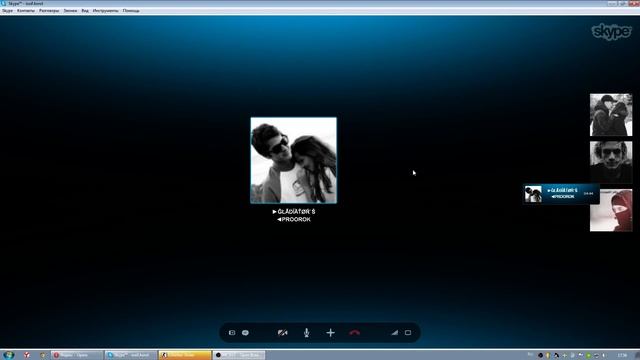Select the sunglasses man participant thumbnail
Viewport: 640px width, 360px height.
[x=611, y=162]
